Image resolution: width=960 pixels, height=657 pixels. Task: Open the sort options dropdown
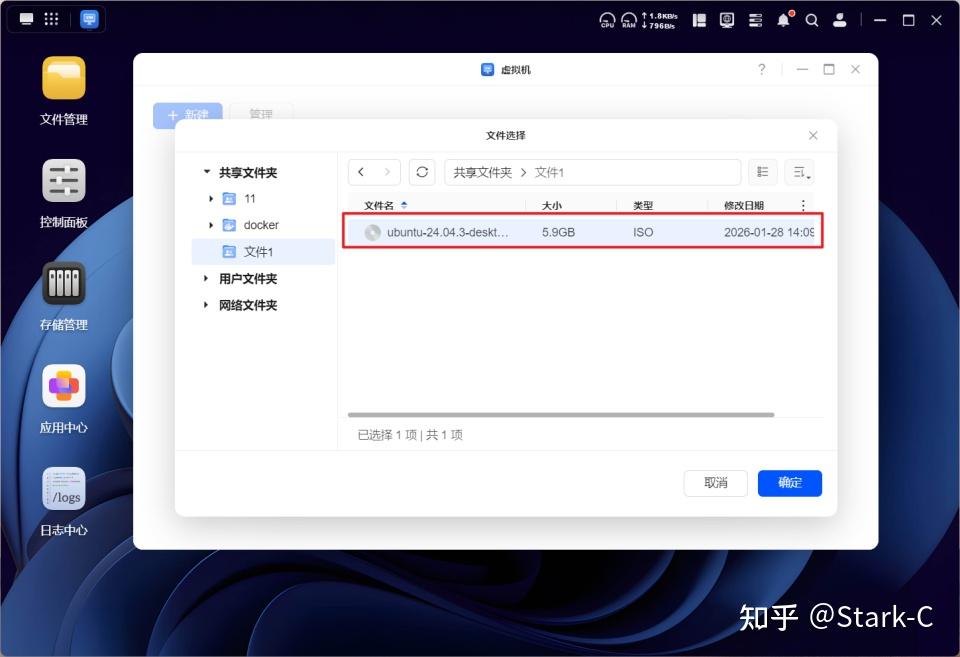(x=800, y=172)
